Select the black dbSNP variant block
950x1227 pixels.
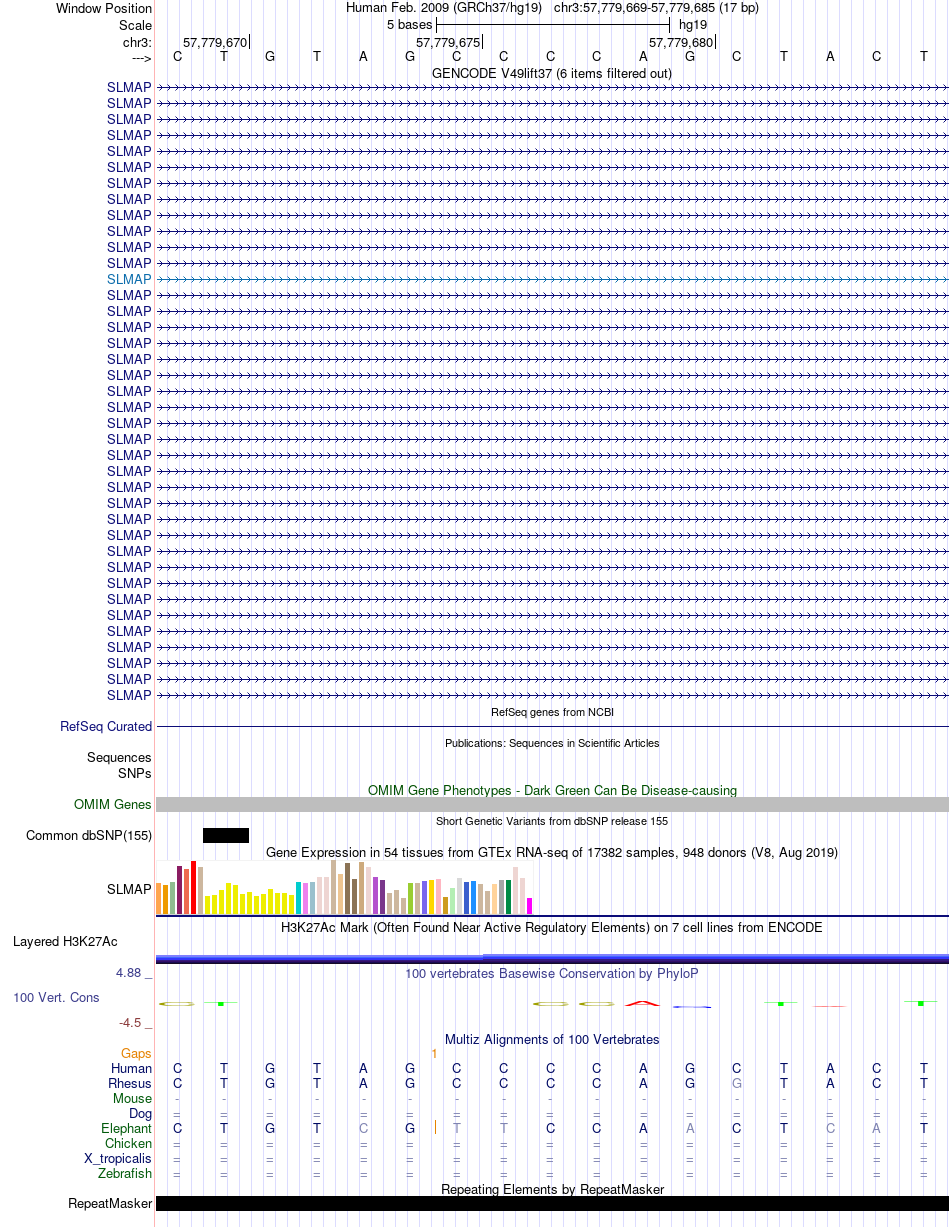pyautogui.click(x=226, y=835)
